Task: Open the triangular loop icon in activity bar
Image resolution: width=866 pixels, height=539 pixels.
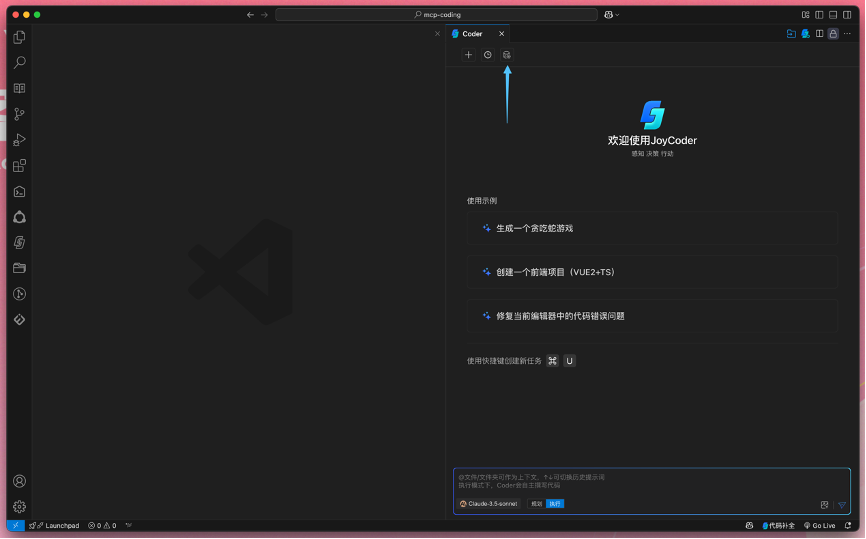Action: (19, 217)
